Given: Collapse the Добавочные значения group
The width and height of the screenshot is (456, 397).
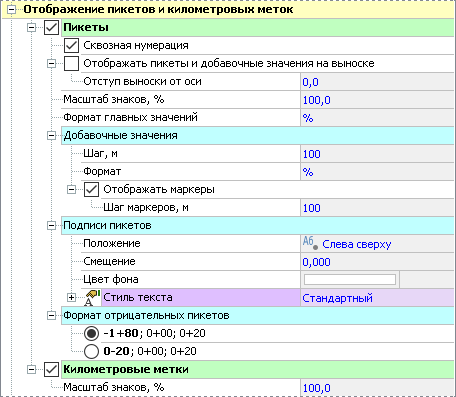Looking at the screenshot, I should [x=51, y=135].
